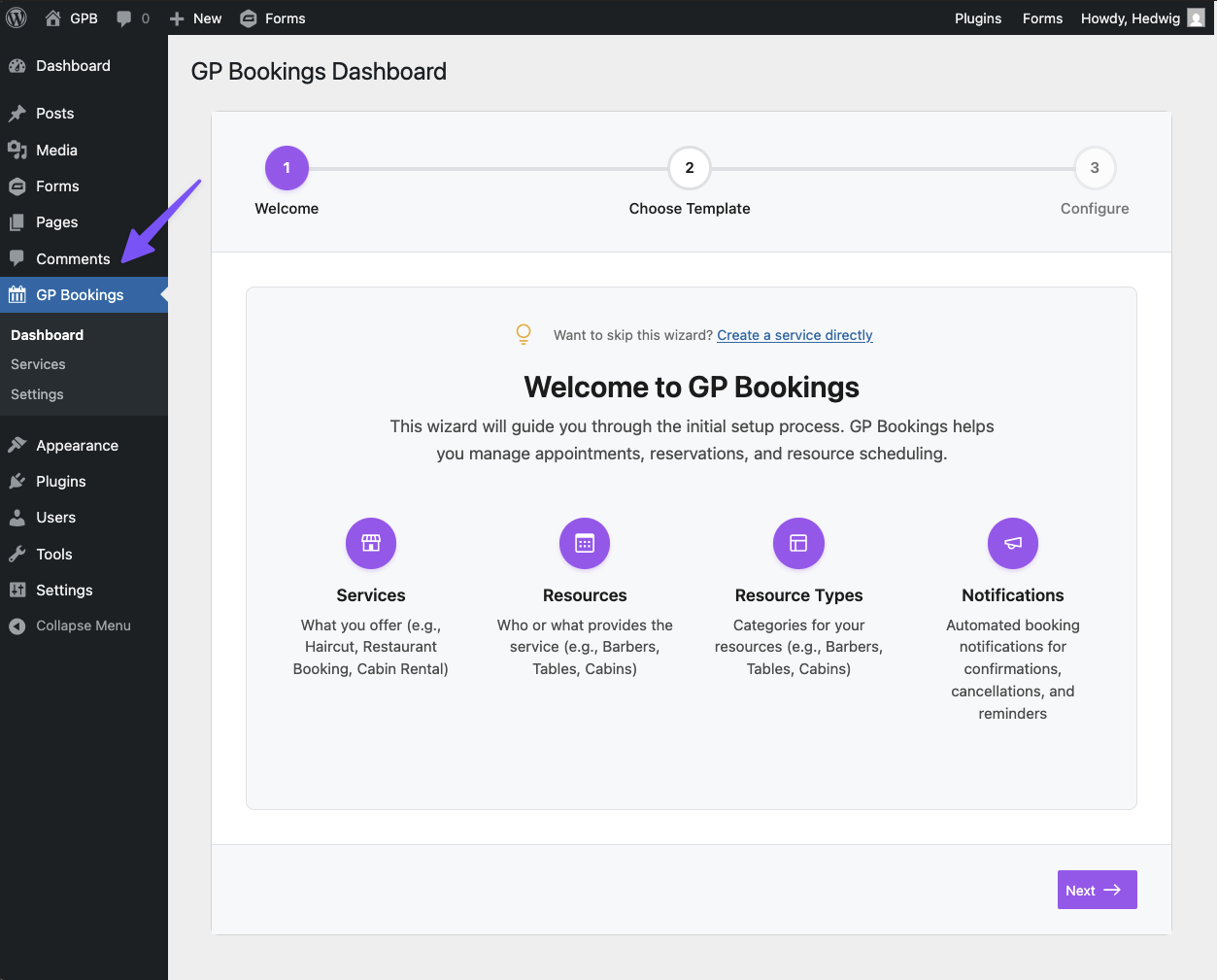Click the Media icon in sidebar
The height and width of the screenshot is (980, 1217).
pos(17,150)
